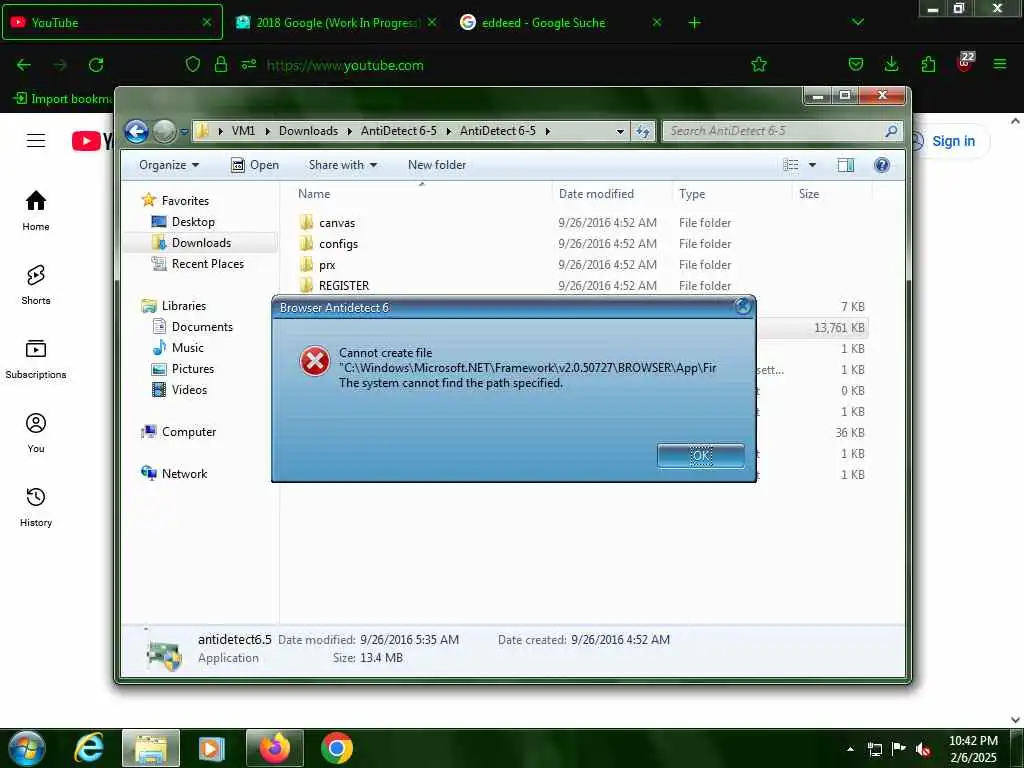Open Recent Places in navigation pane

[x=198, y=264]
